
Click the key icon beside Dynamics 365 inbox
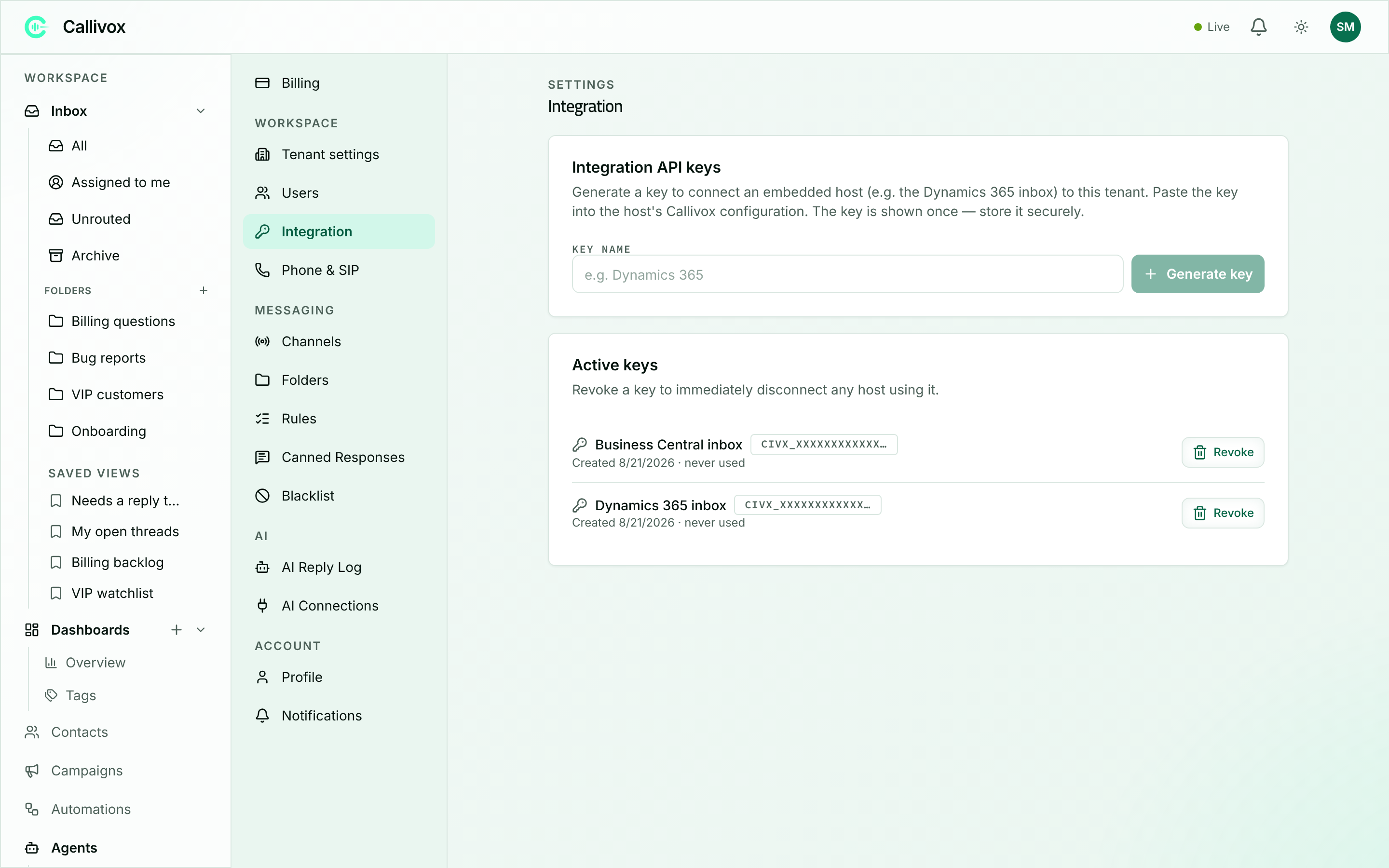[580, 505]
